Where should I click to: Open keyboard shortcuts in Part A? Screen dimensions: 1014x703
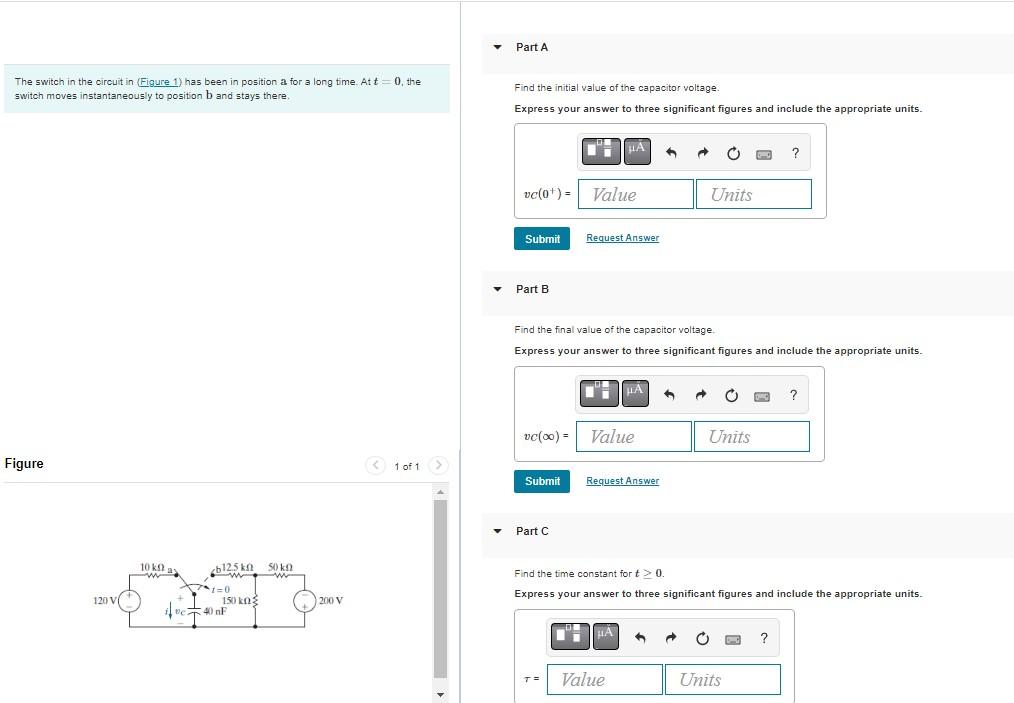(x=764, y=154)
